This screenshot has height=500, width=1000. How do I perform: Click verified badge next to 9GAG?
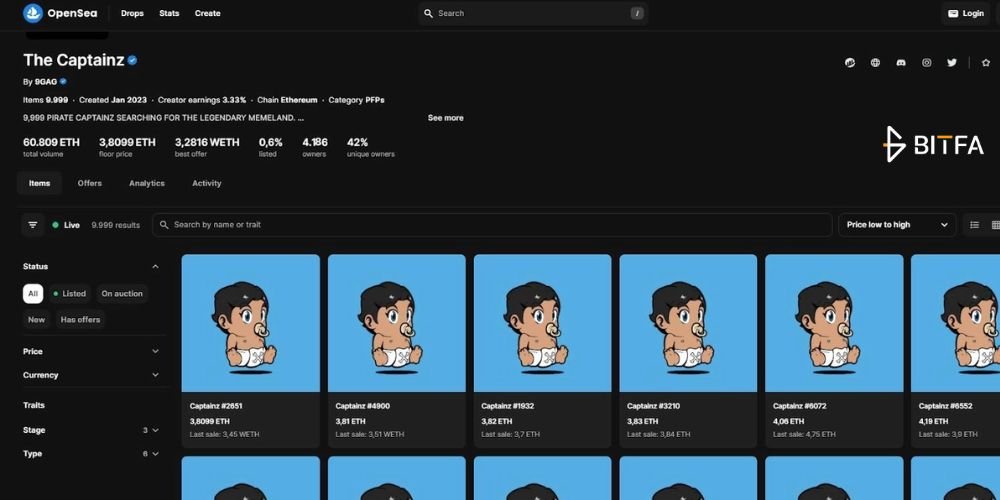[x=63, y=82]
